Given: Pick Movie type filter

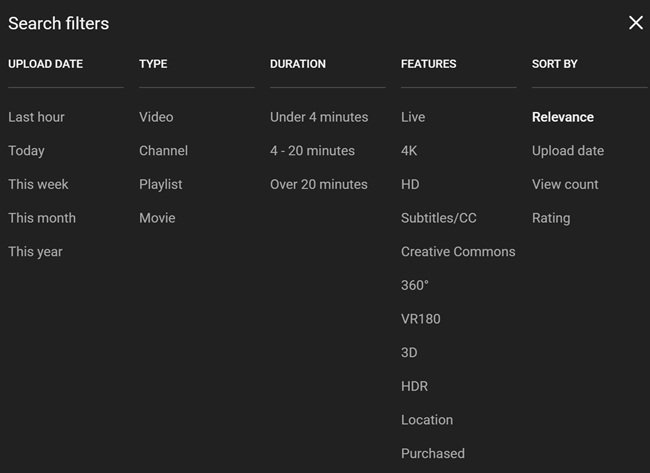Looking at the screenshot, I should (157, 218).
